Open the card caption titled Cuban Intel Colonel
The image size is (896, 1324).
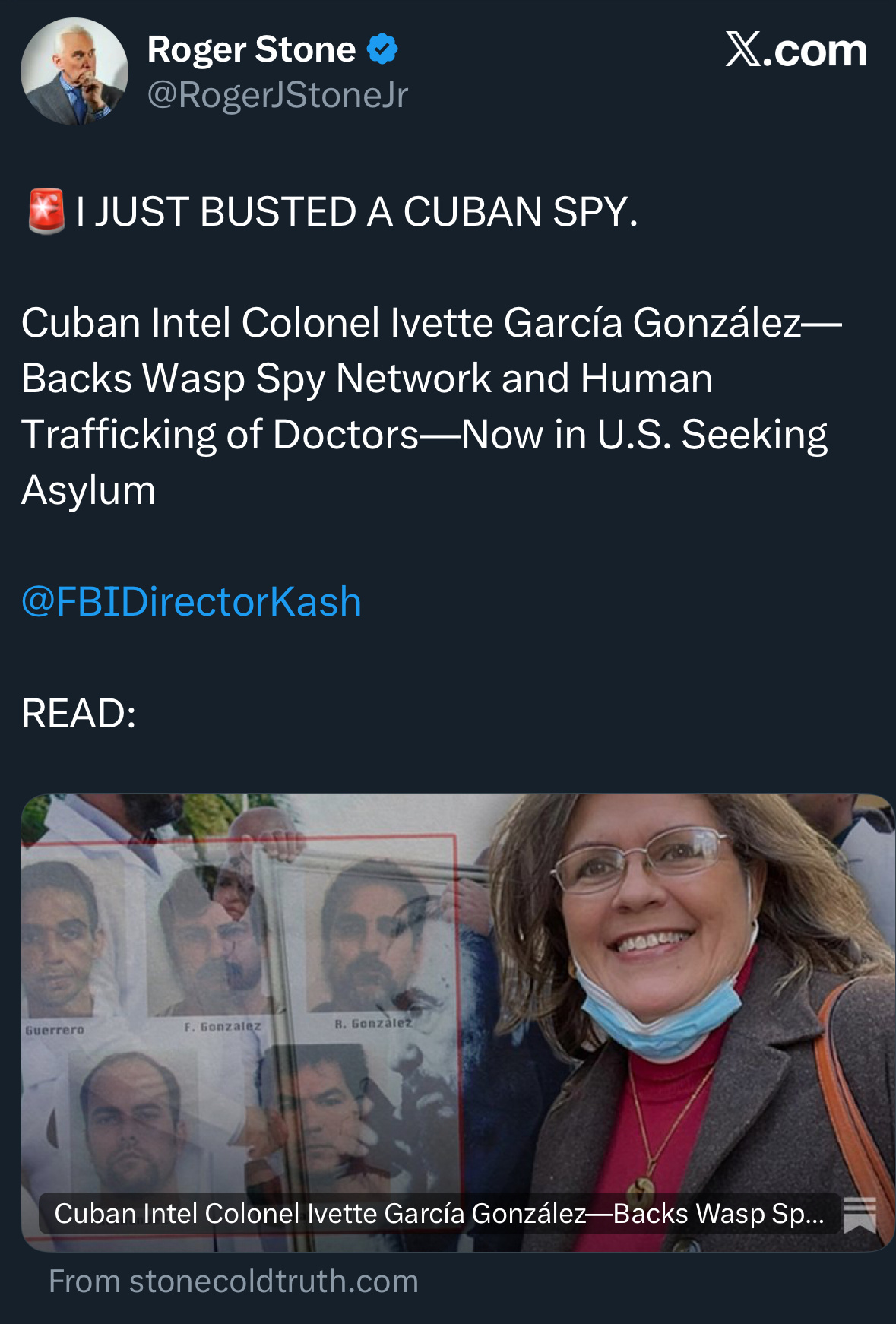(x=439, y=1214)
